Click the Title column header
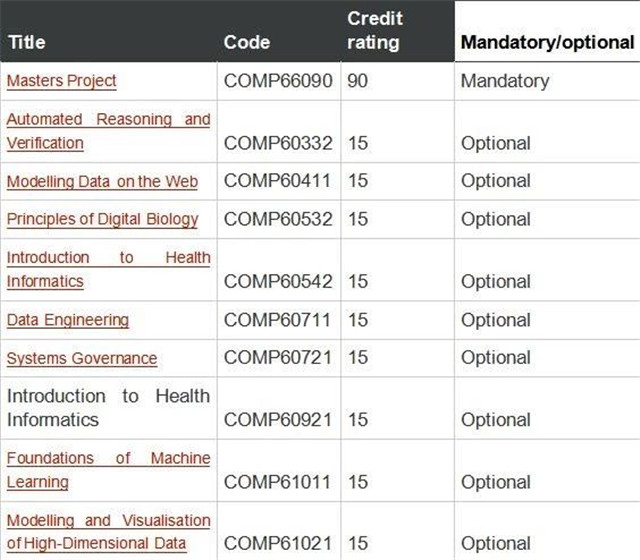Image resolution: width=640 pixels, height=560 pixels. pyautogui.click(x=27, y=42)
